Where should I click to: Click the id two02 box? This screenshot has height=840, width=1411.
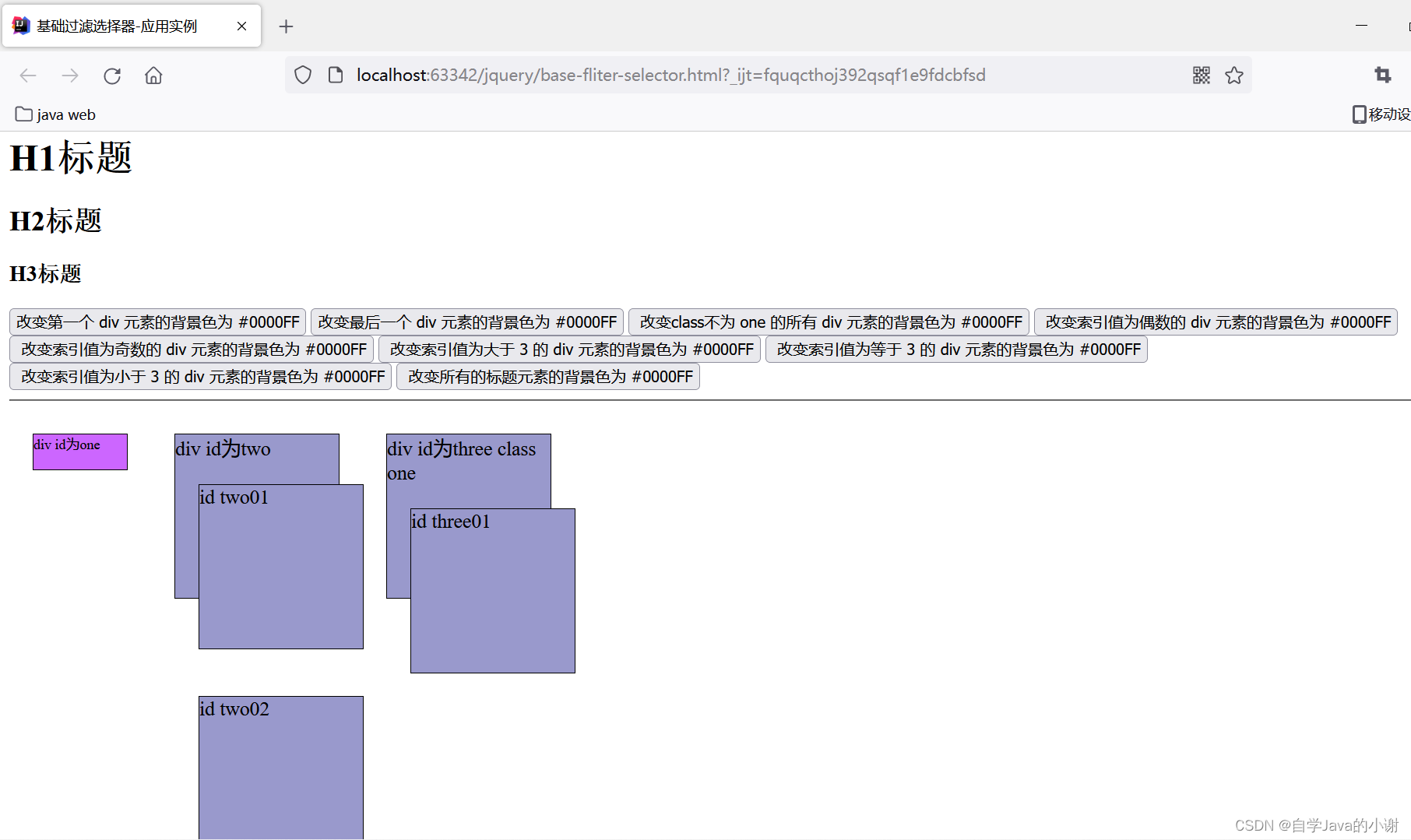click(281, 768)
